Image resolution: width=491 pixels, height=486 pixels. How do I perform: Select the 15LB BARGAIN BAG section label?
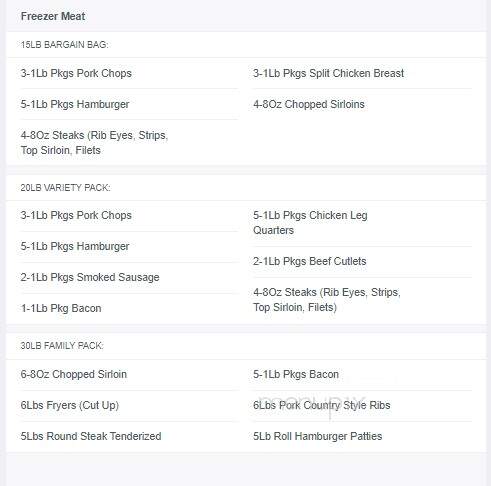[x=64, y=45]
